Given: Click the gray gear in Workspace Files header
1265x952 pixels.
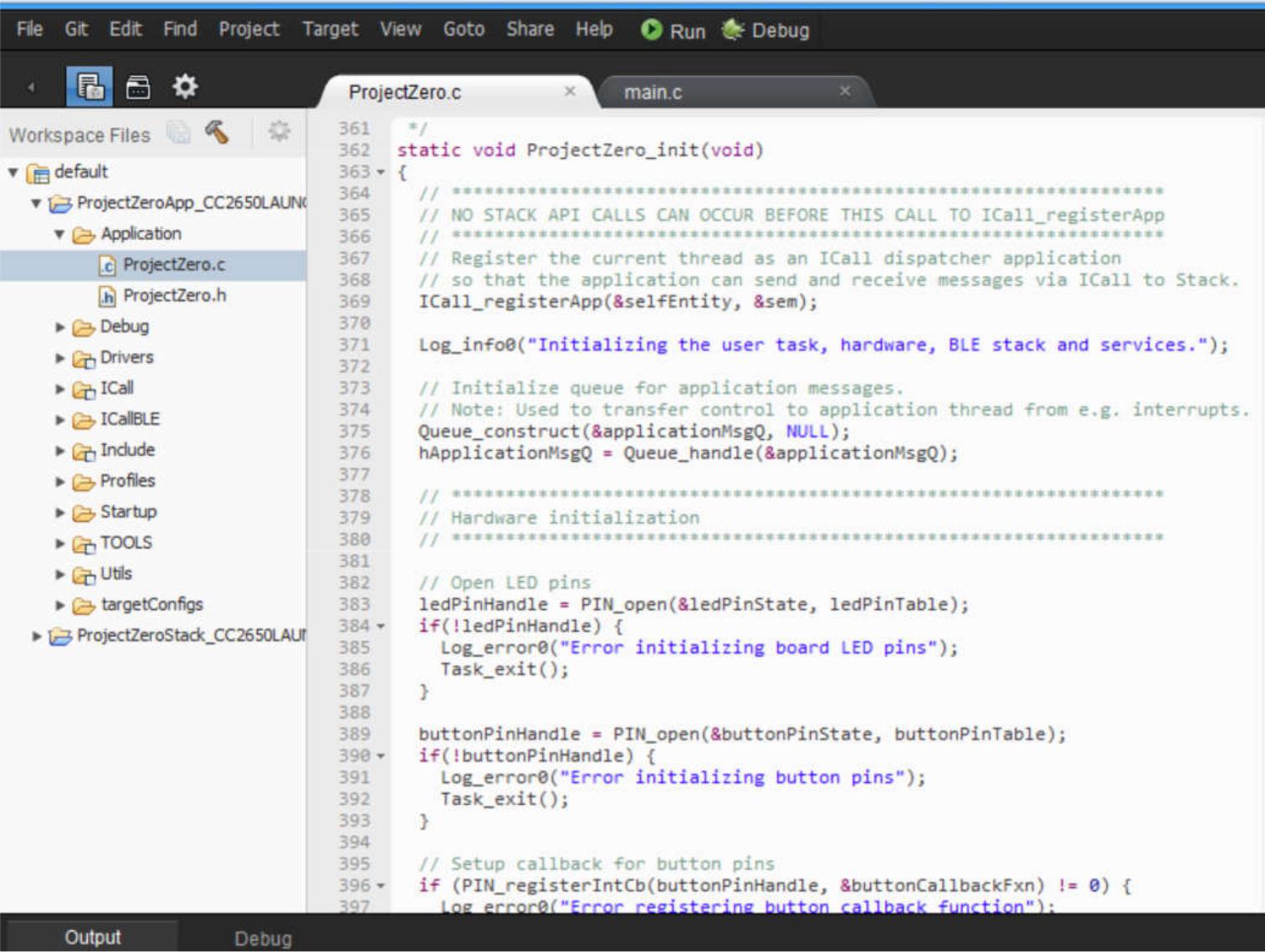Looking at the screenshot, I should point(279,131).
